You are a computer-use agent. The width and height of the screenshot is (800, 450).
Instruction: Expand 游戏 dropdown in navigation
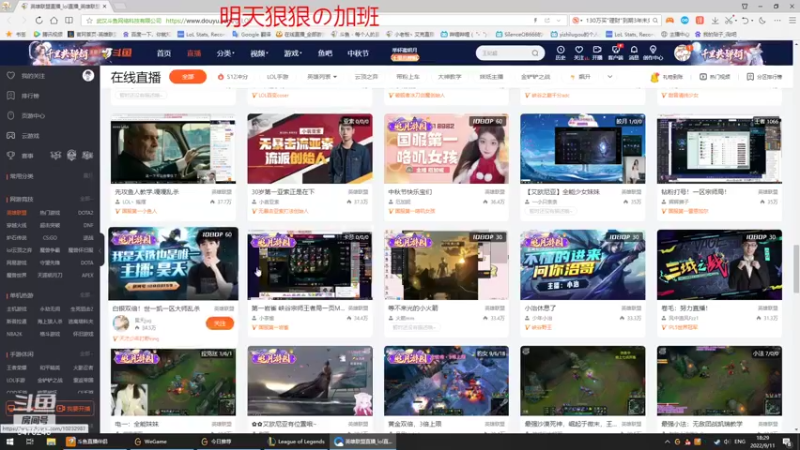pyautogui.click(x=293, y=53)
